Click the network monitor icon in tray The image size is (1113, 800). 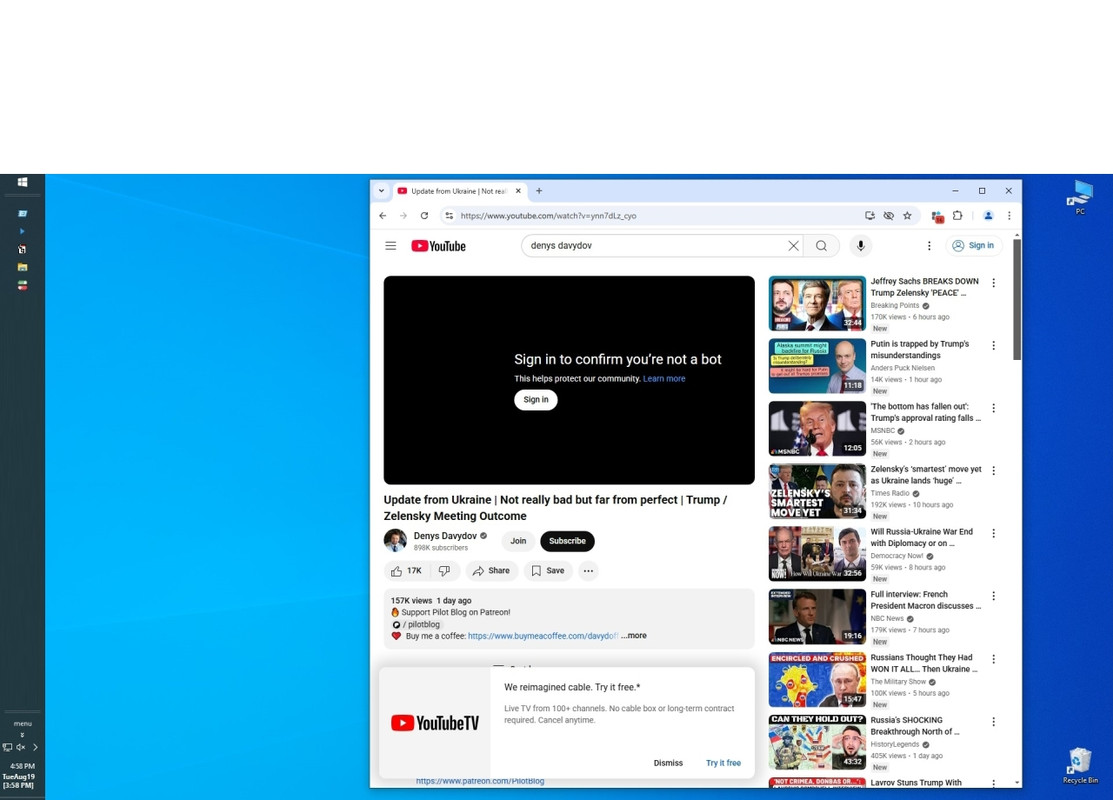[x=7, y=747]
